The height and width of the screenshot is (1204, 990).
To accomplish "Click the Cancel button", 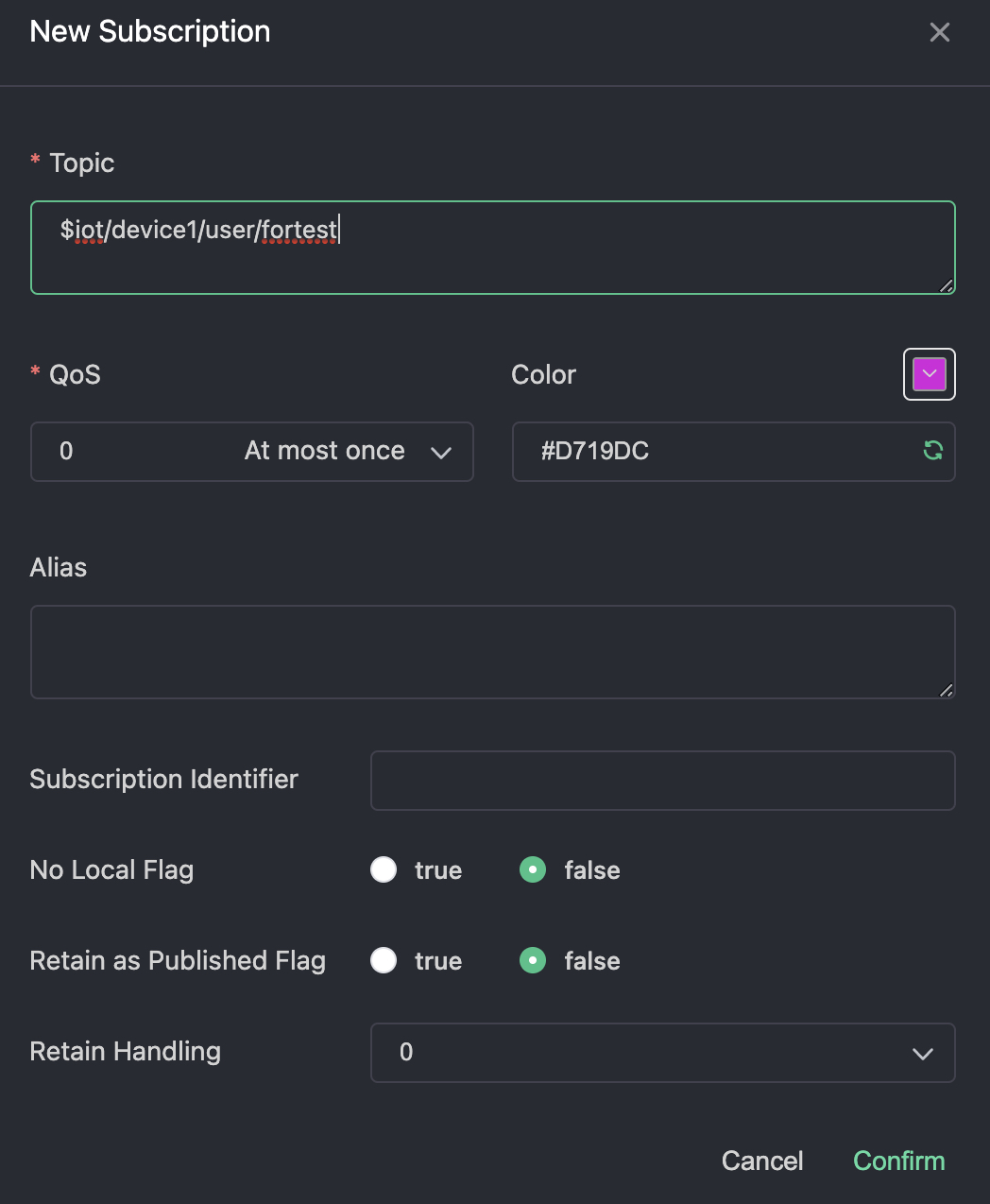I will 761,1161.
